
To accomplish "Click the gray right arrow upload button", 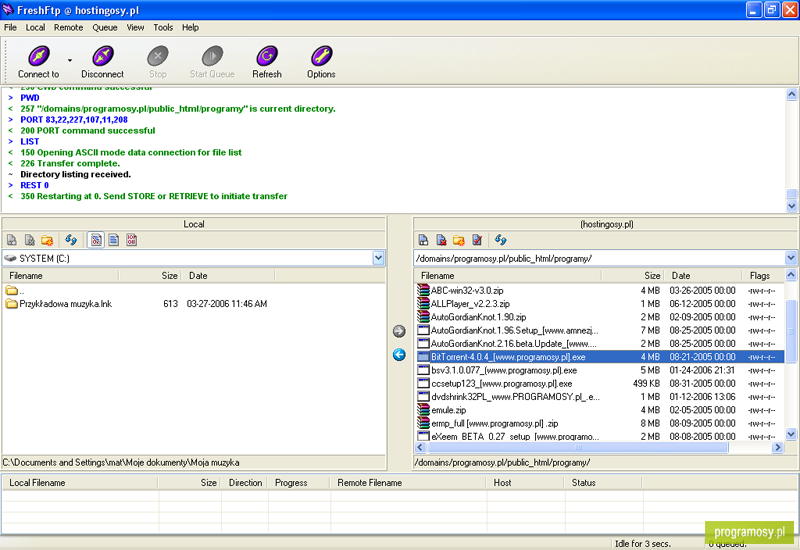I will point(399,331).
